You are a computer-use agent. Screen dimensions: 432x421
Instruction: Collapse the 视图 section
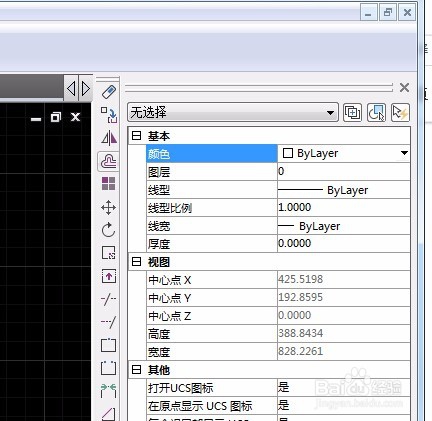[136, 262]
